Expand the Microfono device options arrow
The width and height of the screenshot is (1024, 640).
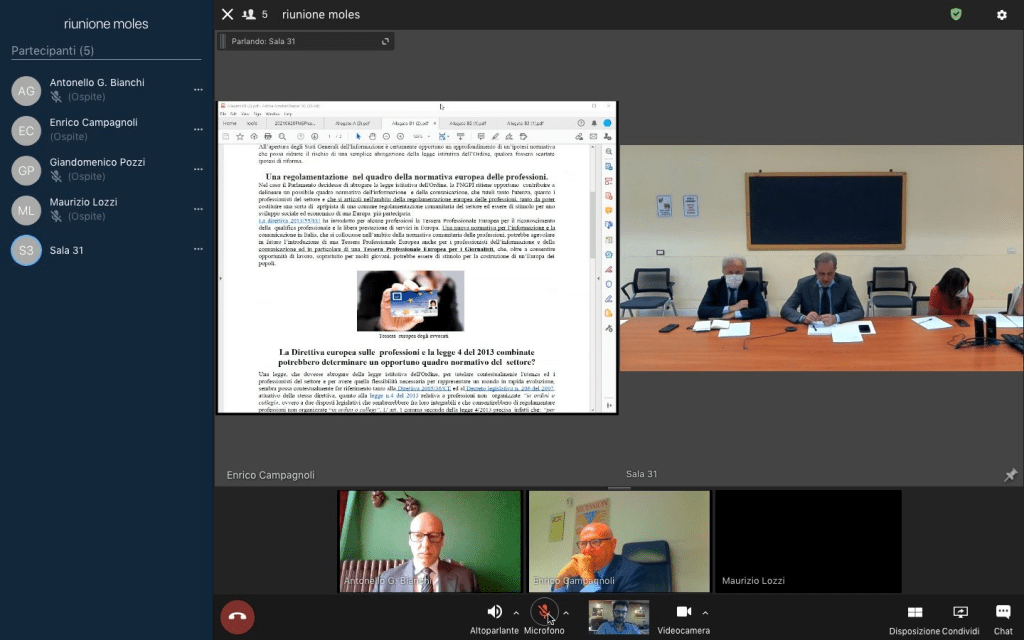(x=566, y=612)
